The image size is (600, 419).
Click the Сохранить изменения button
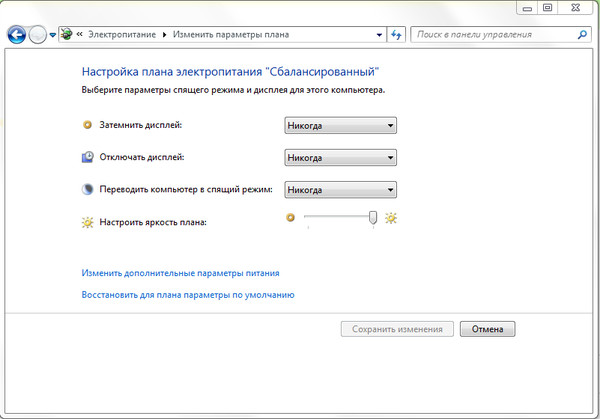pyautogui.click(x=397, y=329)
